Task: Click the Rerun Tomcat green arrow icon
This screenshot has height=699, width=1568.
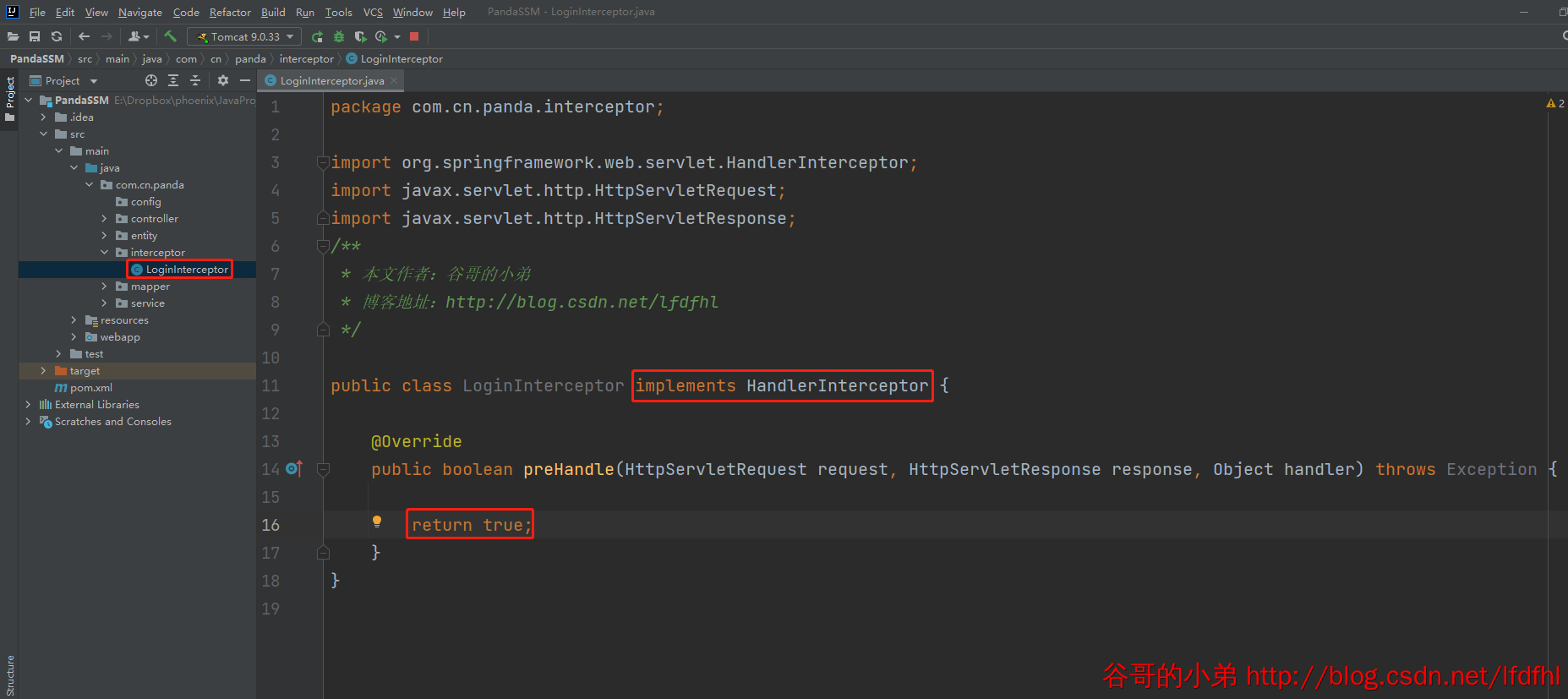Action: pyautogui.click(x=317, y=36)
